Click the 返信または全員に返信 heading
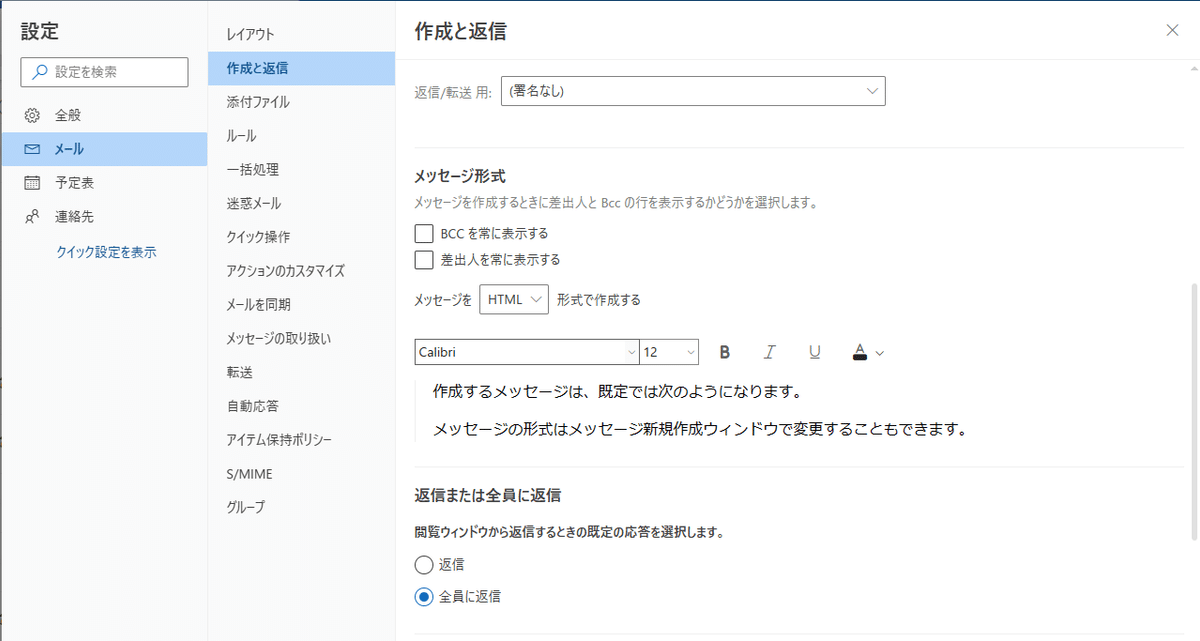 [x=488, y=495]
